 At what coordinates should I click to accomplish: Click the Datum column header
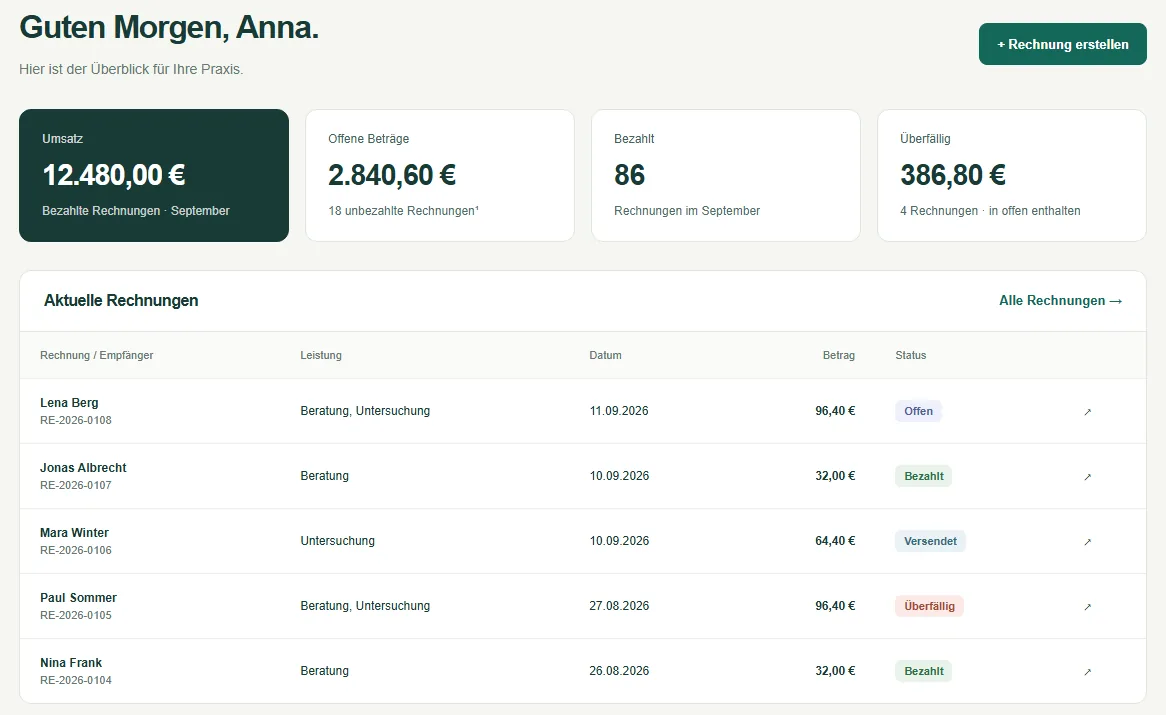coord(605,355)
